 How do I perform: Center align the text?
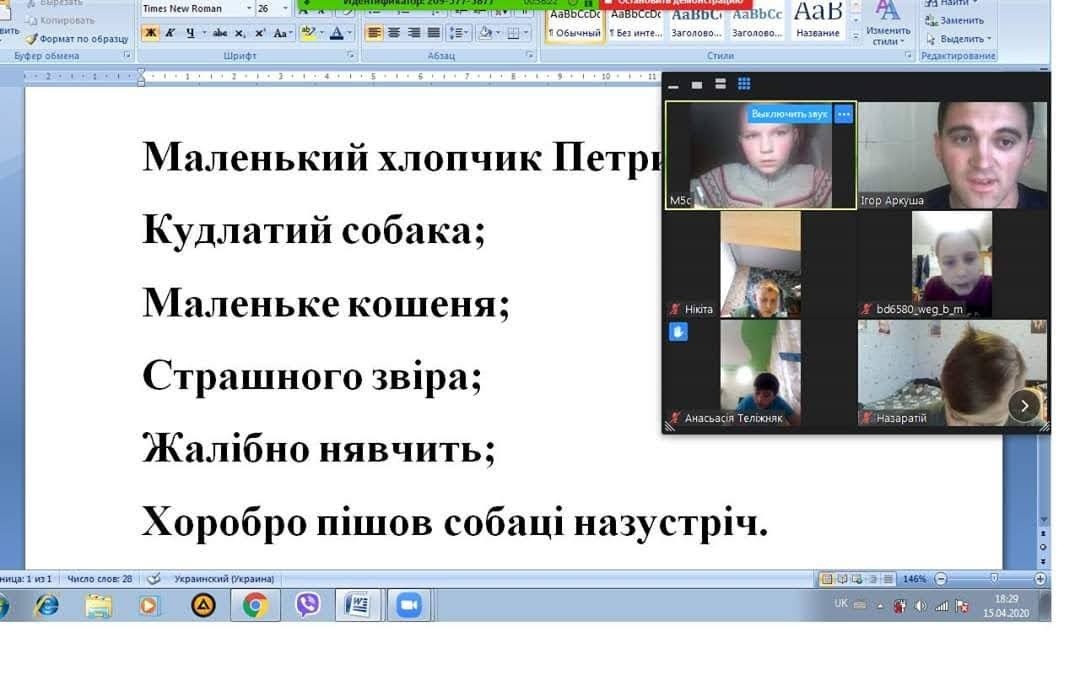tap(394, 33)
